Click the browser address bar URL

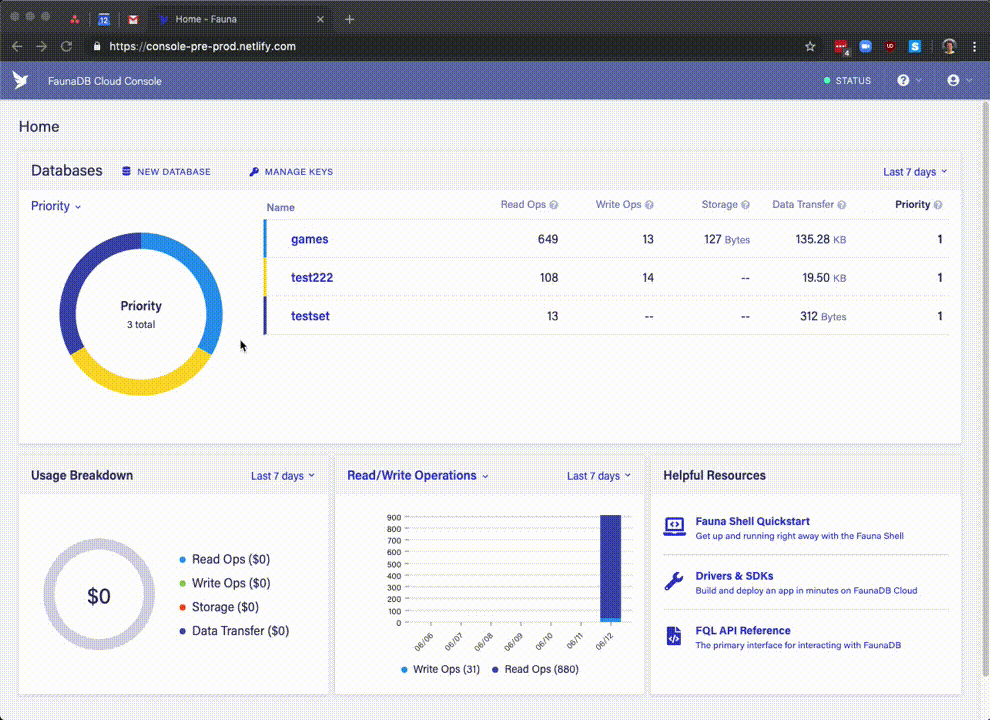[x=202, y=46]
